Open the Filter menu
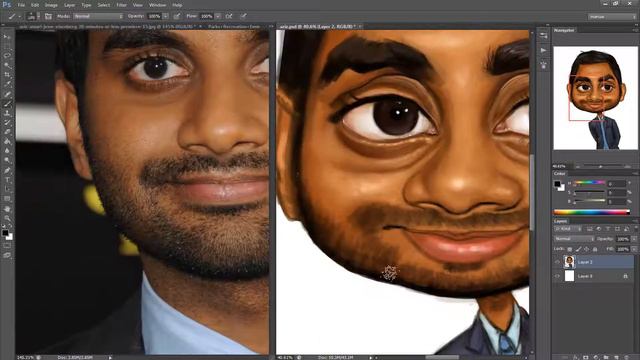The height and width of the screenshot is (360, 640). point(121,5)
